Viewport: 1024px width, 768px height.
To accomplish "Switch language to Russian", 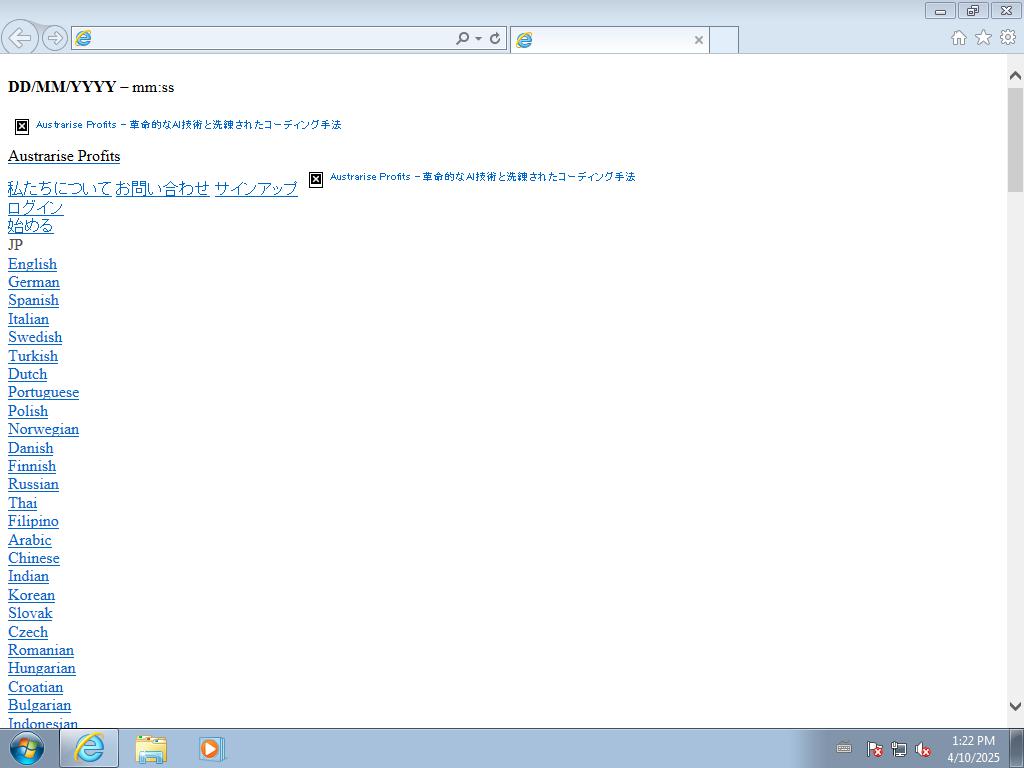I will [x=33, y=485].
